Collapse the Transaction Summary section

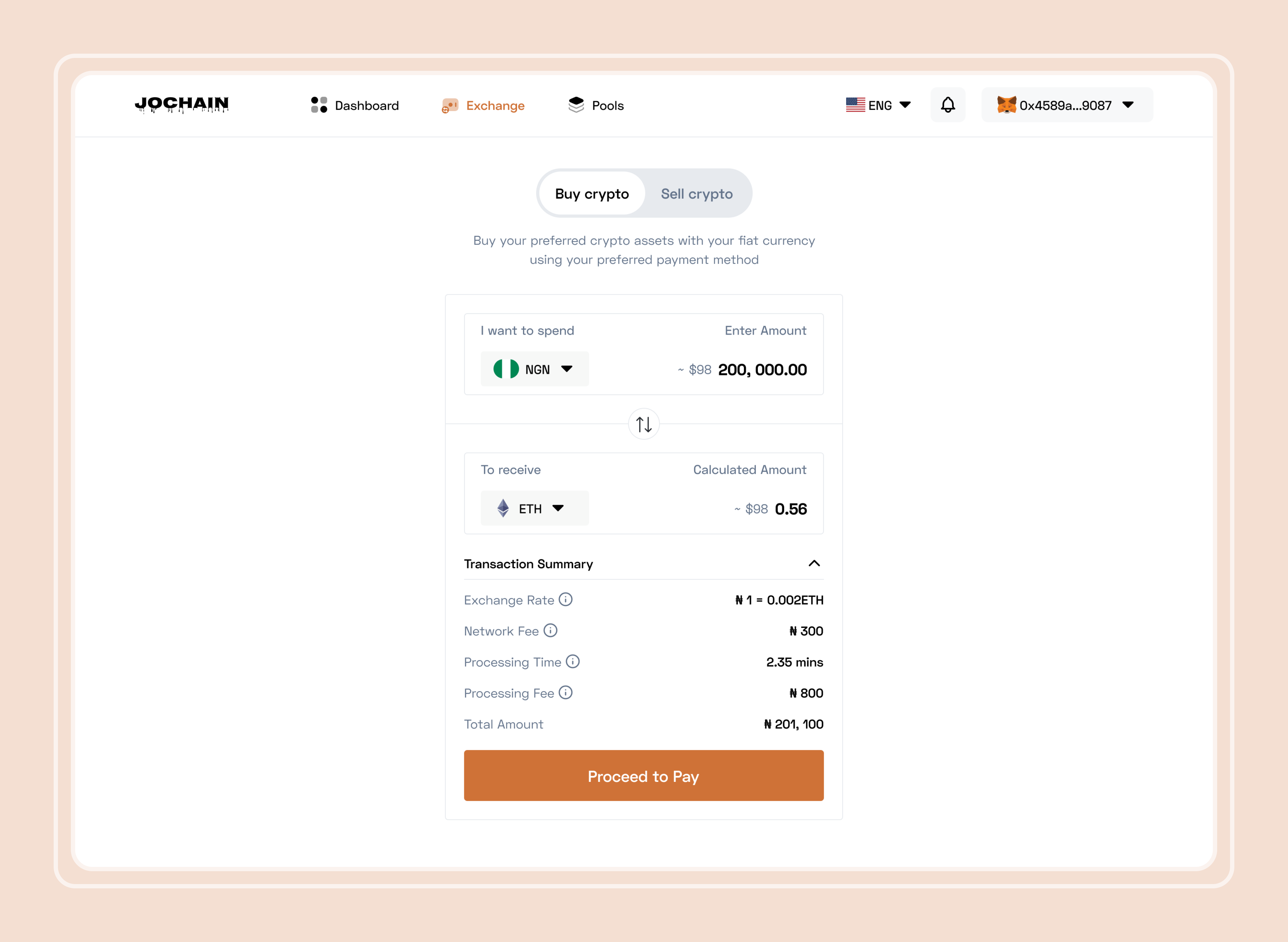pyautogui.click(x=814, y=563)
